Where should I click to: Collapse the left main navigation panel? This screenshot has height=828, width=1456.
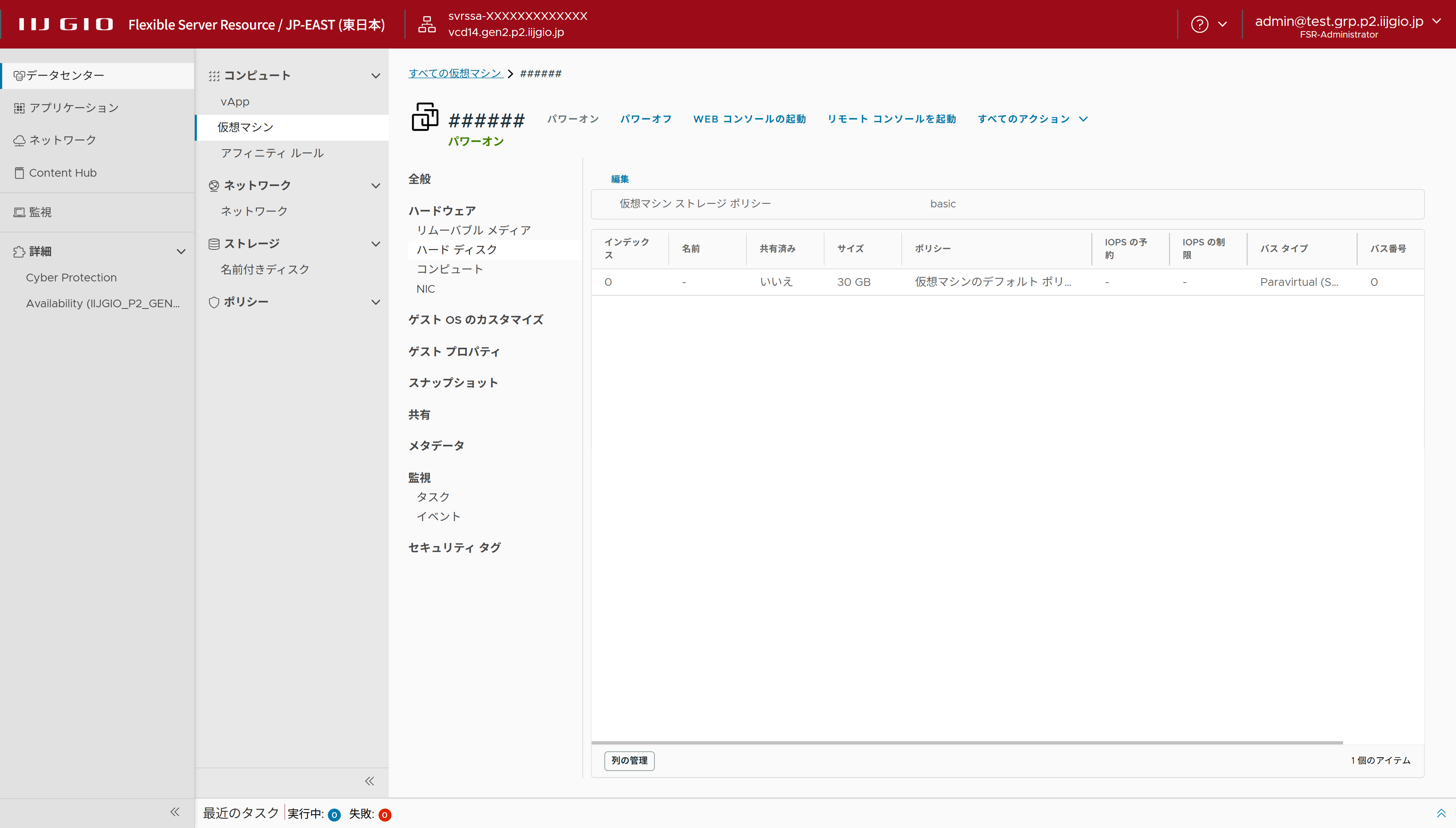175,811
